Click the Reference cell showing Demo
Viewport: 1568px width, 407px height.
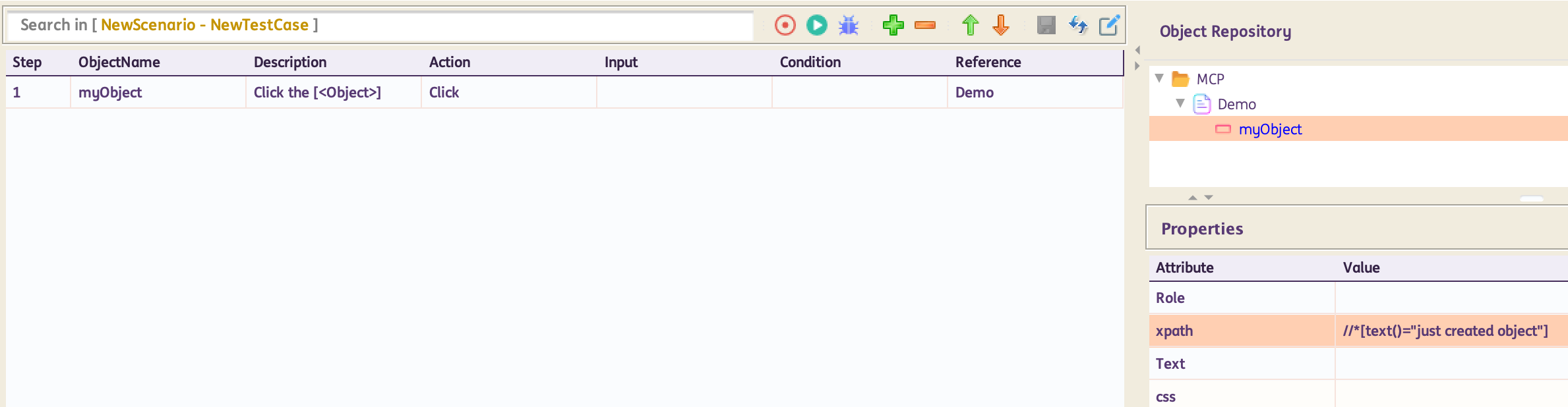(1034, 93)
